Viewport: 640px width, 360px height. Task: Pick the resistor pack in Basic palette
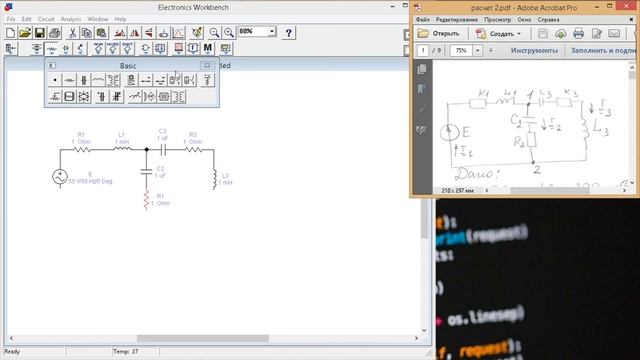click(69, 97)
